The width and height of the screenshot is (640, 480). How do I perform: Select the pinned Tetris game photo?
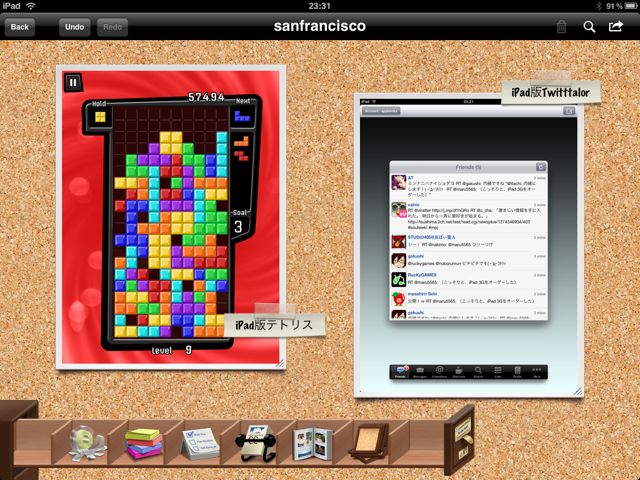(171, 217)
